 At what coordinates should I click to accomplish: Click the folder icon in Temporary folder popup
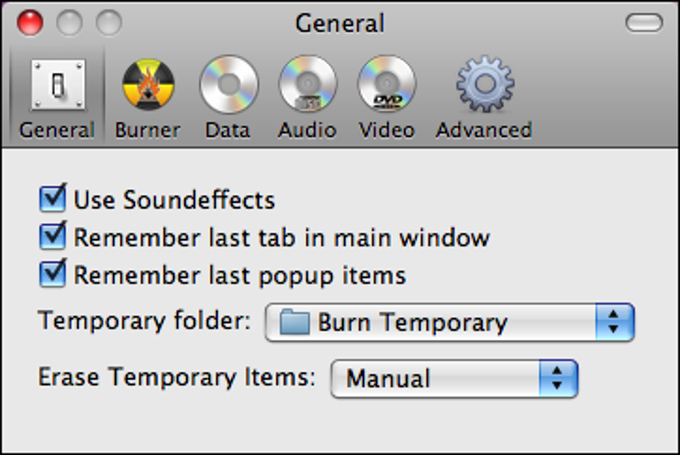(295, 323)
